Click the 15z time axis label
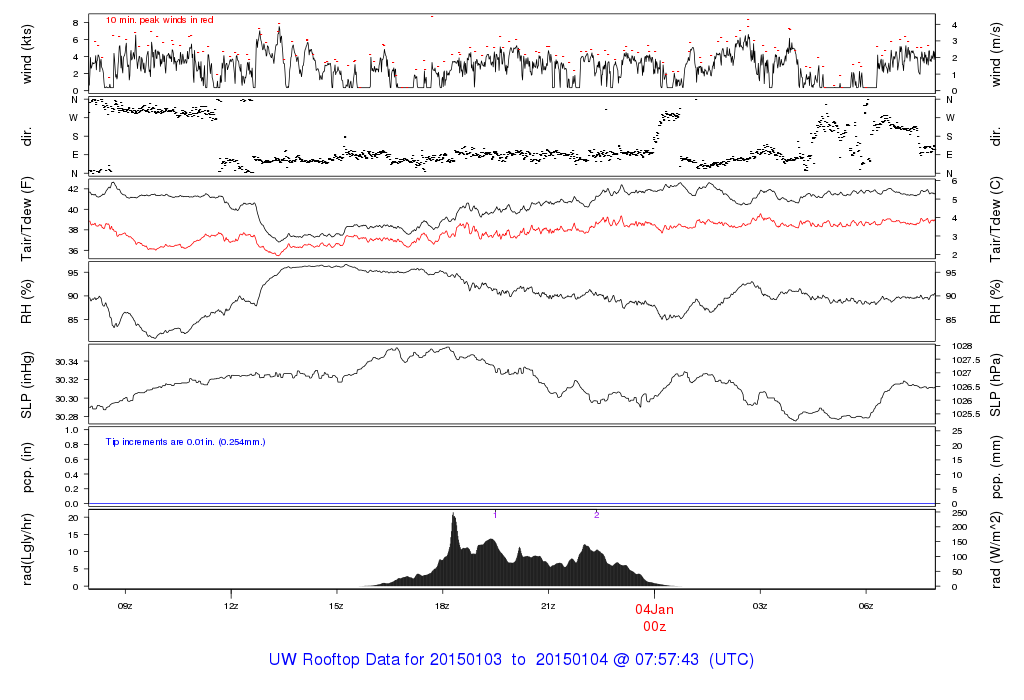 point(336,606)
